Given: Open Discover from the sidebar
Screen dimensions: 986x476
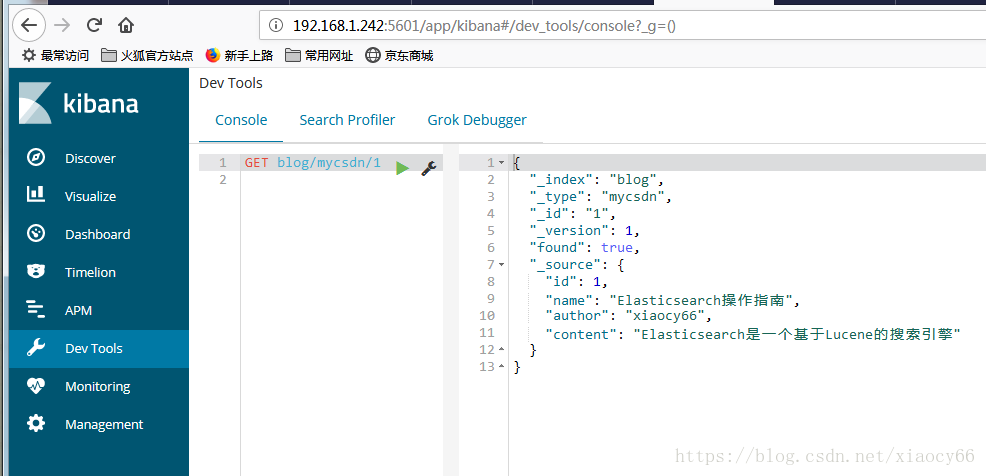Looking at the screenshot, I should point(99,158).
